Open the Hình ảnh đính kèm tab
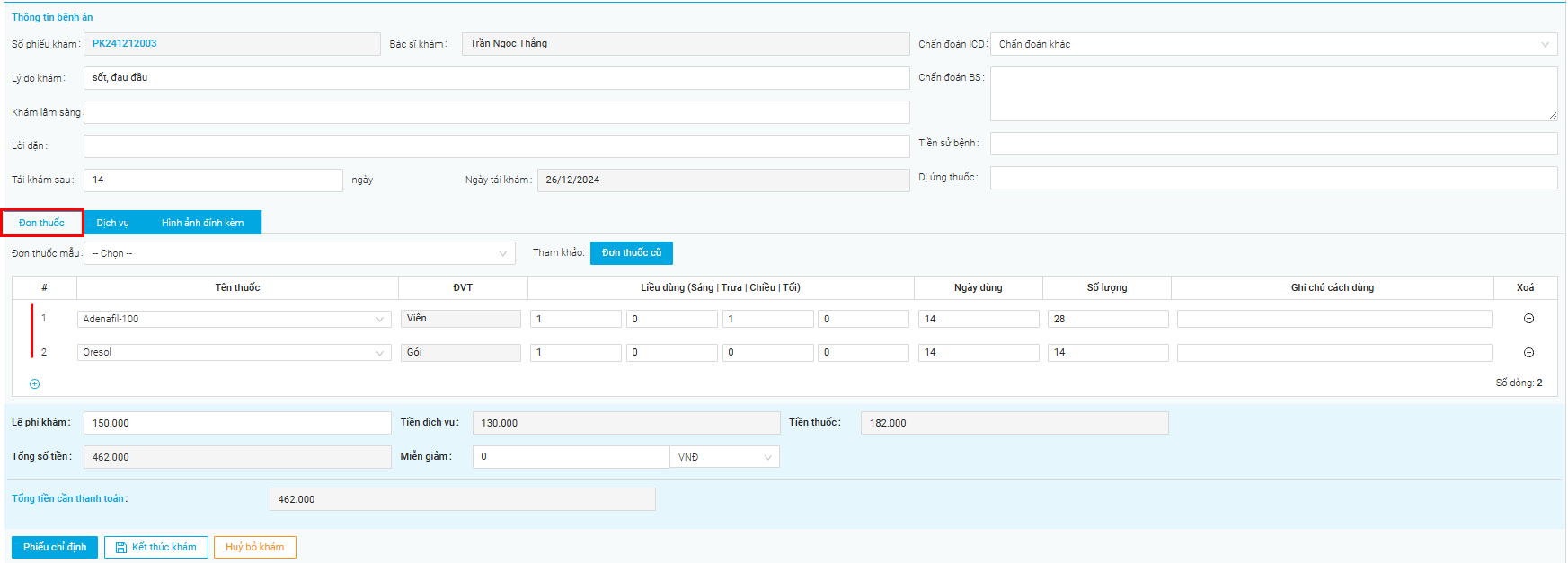 point(202,223)
